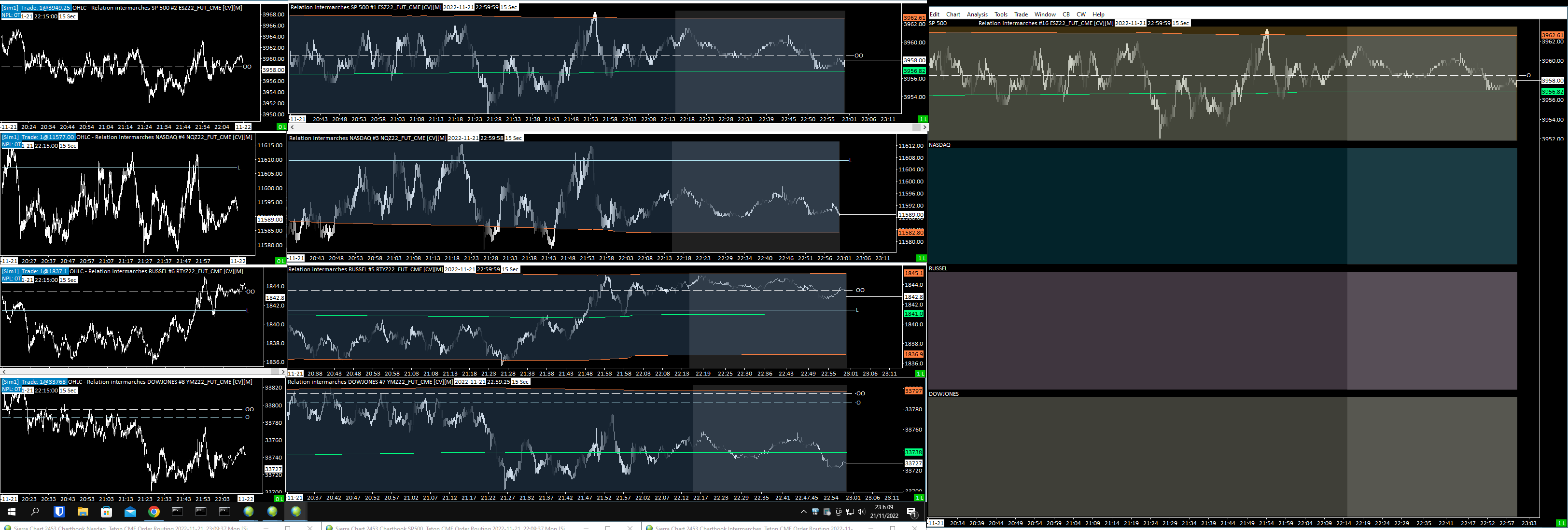Click the 15 Sec timeframe label on SP 500 #1 chart

(509, 7)
